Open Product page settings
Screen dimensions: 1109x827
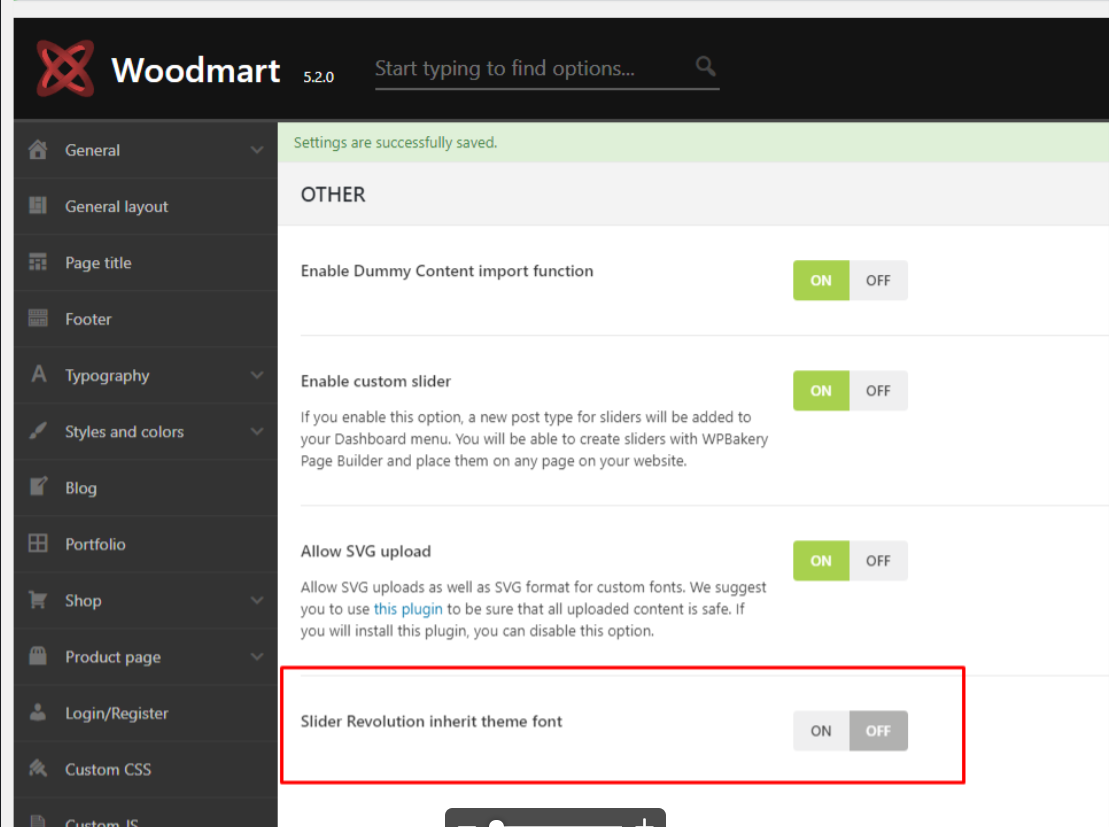pos(146,657)
